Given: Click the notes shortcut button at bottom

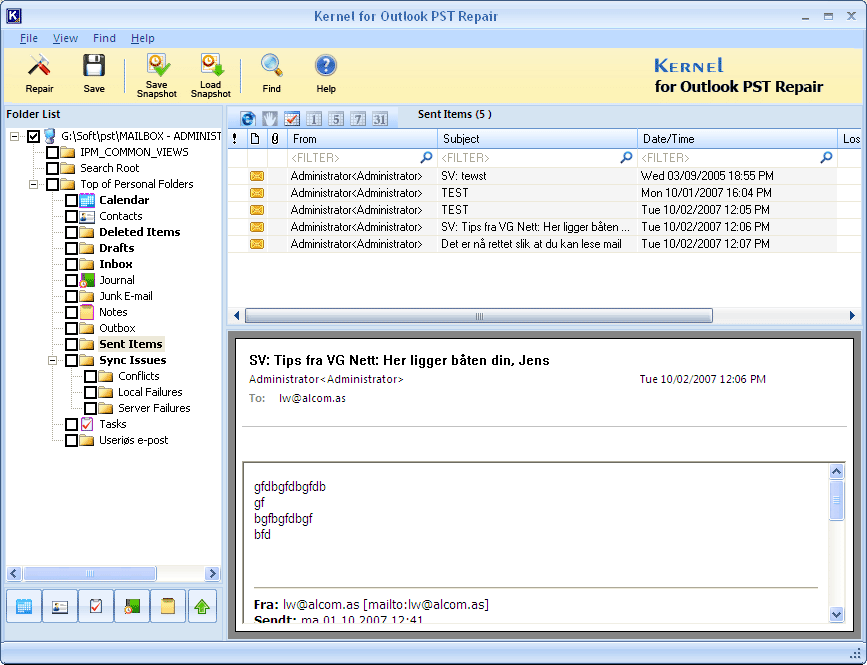Looking at the screenshot, I should click(168, 606).
